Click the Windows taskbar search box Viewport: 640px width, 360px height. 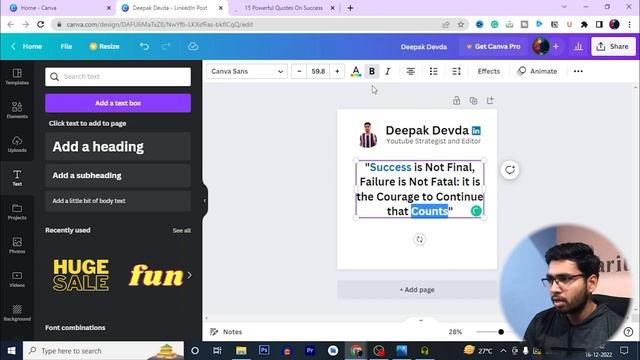tap(104, 351)
